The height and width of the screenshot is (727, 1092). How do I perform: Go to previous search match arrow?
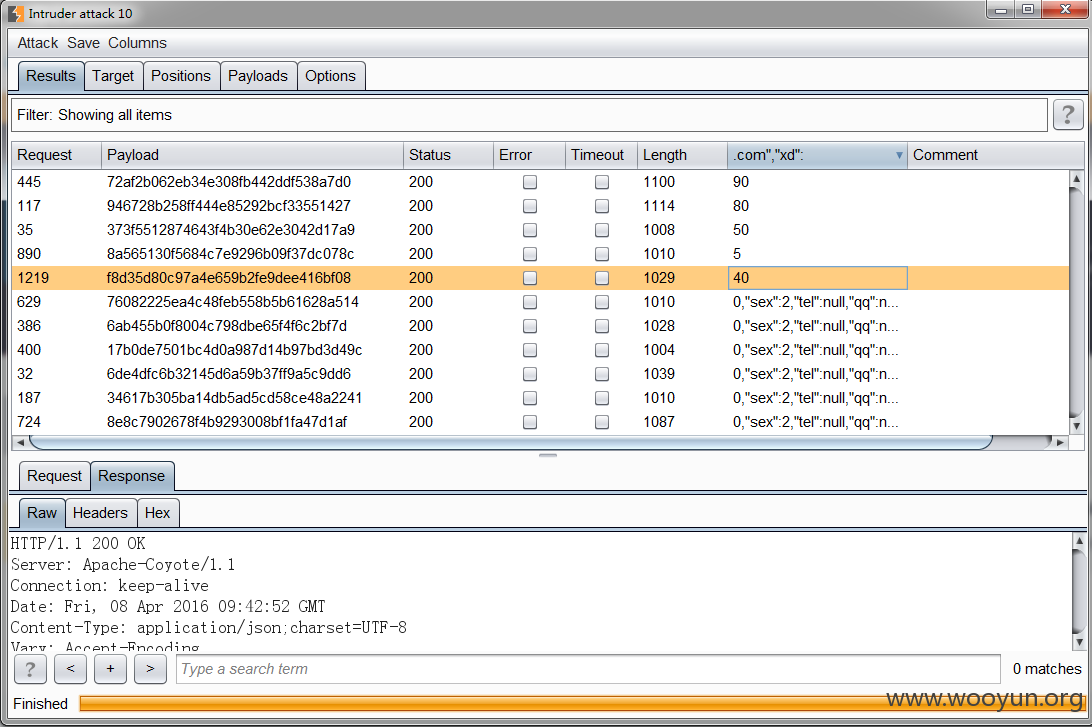click(x=70, y=669)
